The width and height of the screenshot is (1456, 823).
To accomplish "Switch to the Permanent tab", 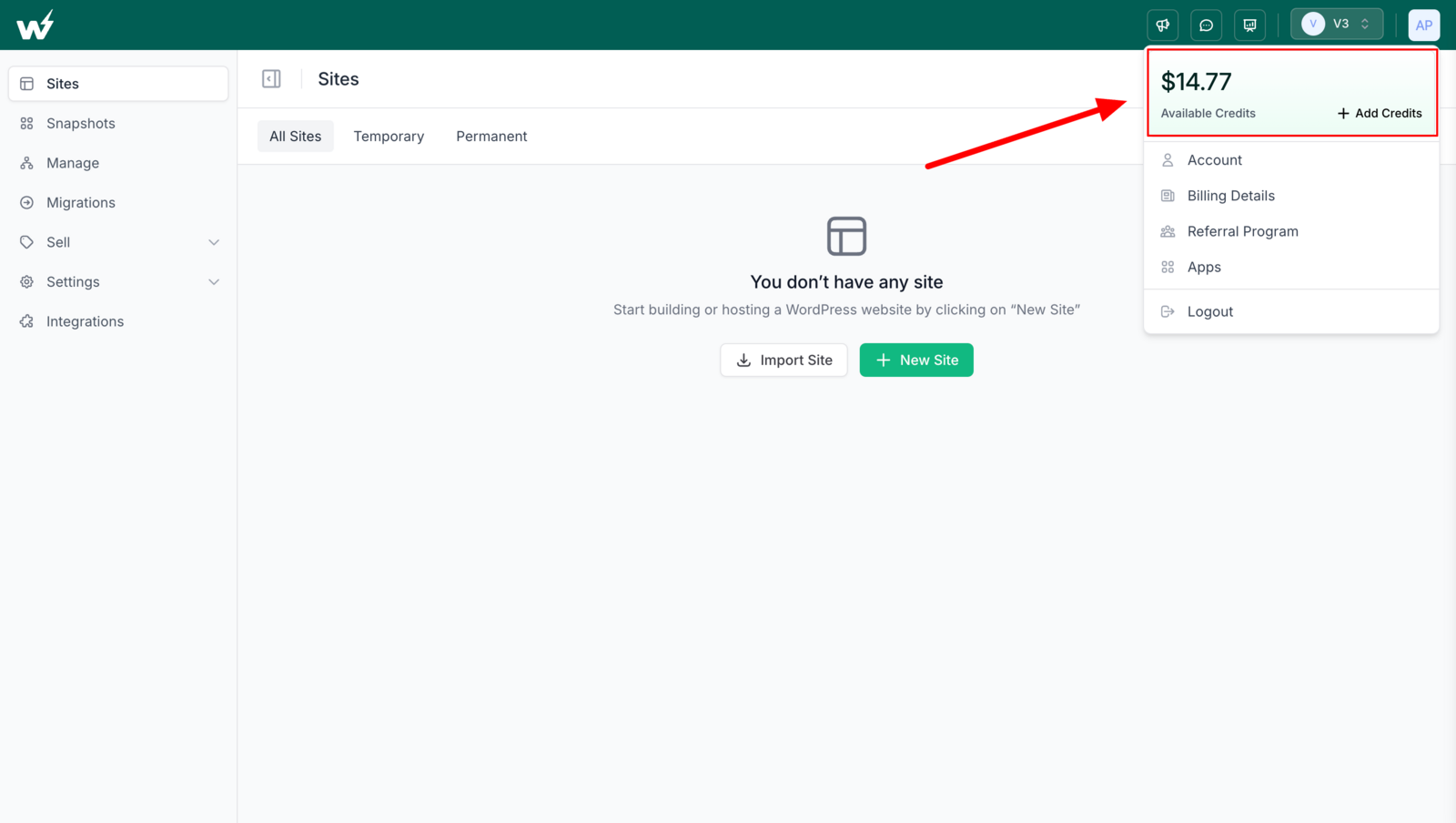I will click(x=491, y=137).
